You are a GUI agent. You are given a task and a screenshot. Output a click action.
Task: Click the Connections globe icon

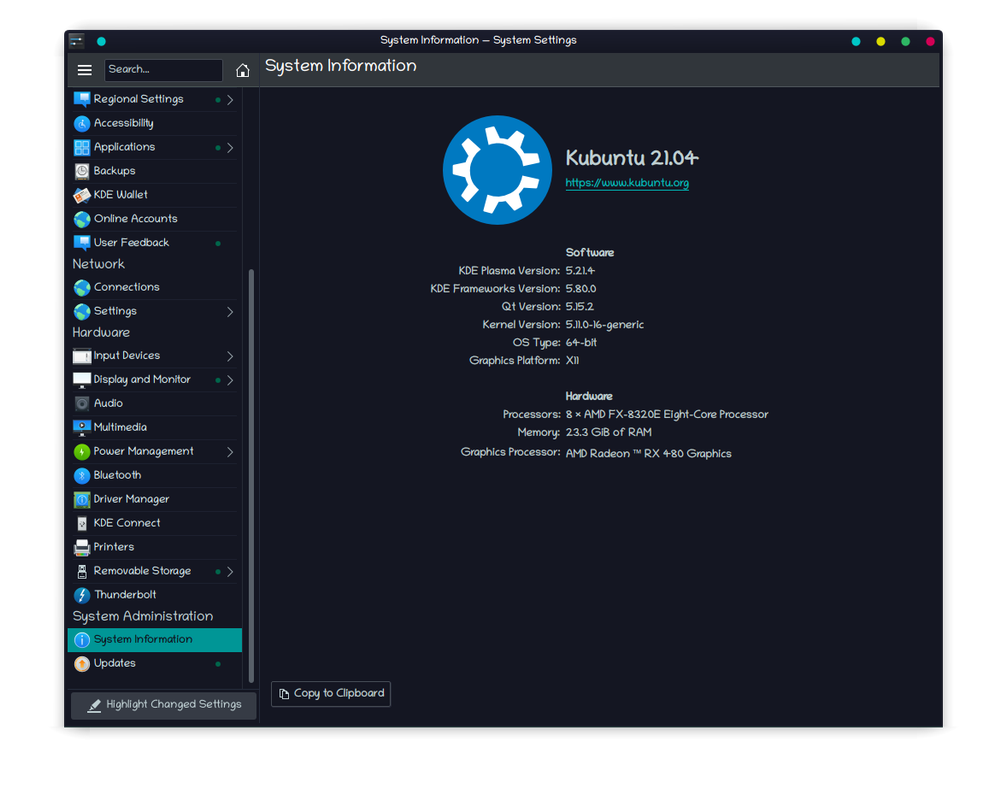coord(82,288)
